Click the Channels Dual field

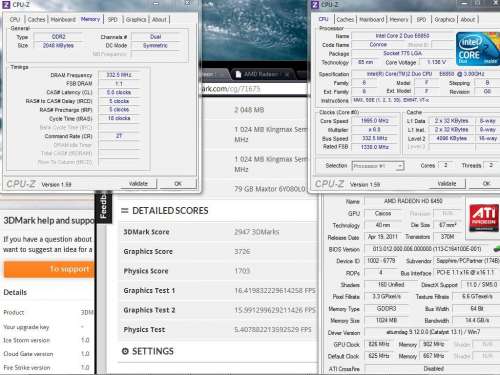click(x=156, y=37)
